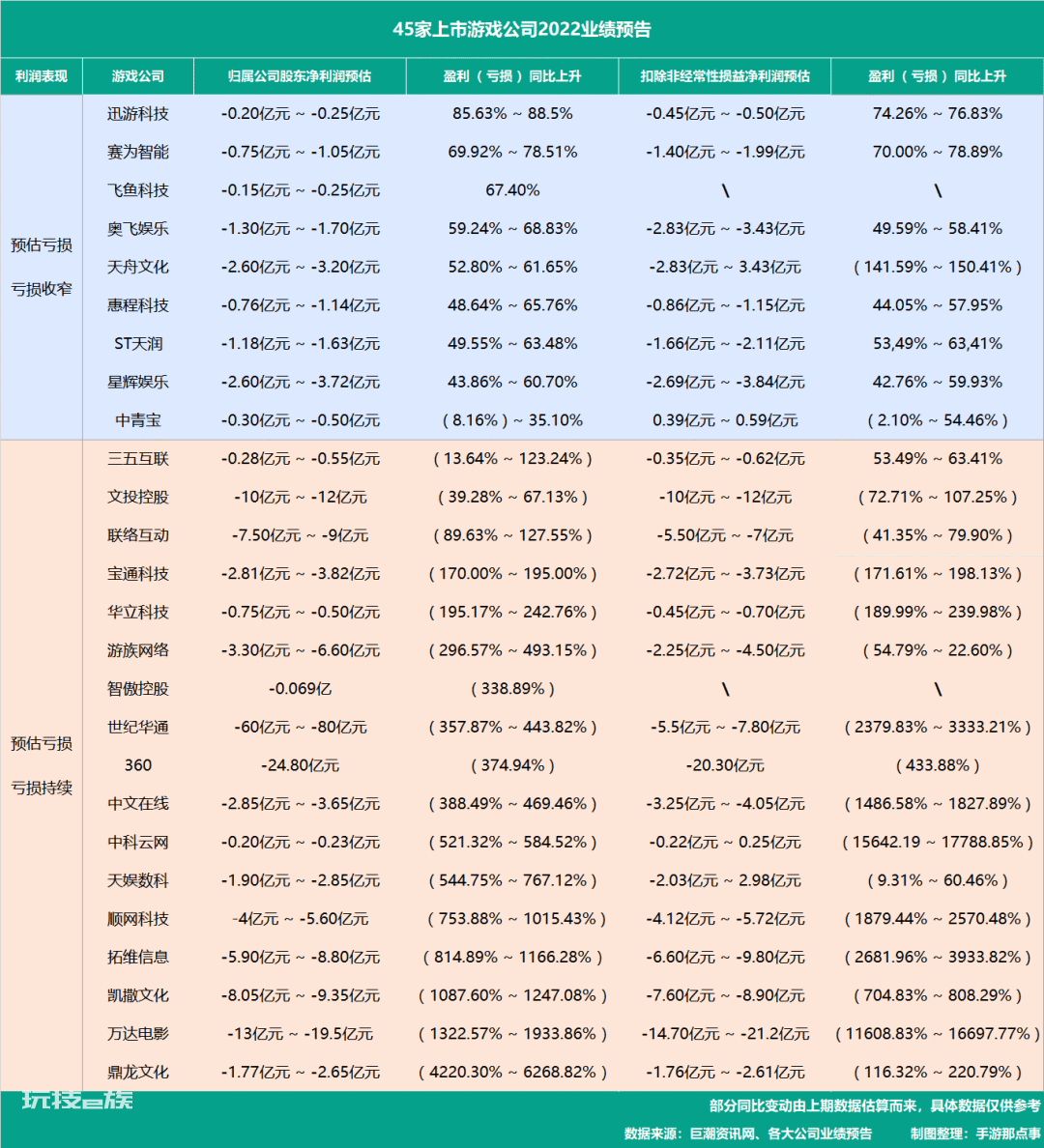
Task: Click the value '( 11608.83% ~ 16697.77% )'
Action: click(x=937, y=1034)
